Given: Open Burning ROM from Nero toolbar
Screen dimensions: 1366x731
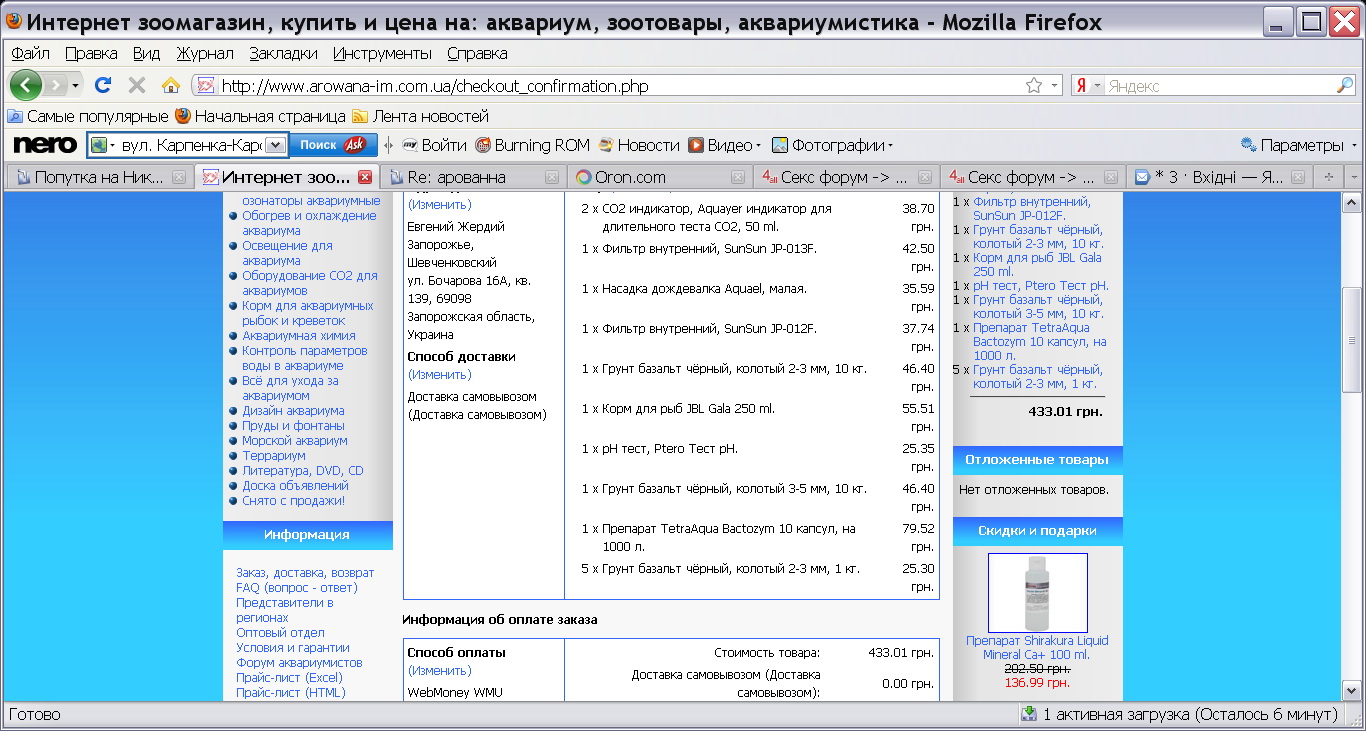Looking at the screenshot, I should pos(533,146).
